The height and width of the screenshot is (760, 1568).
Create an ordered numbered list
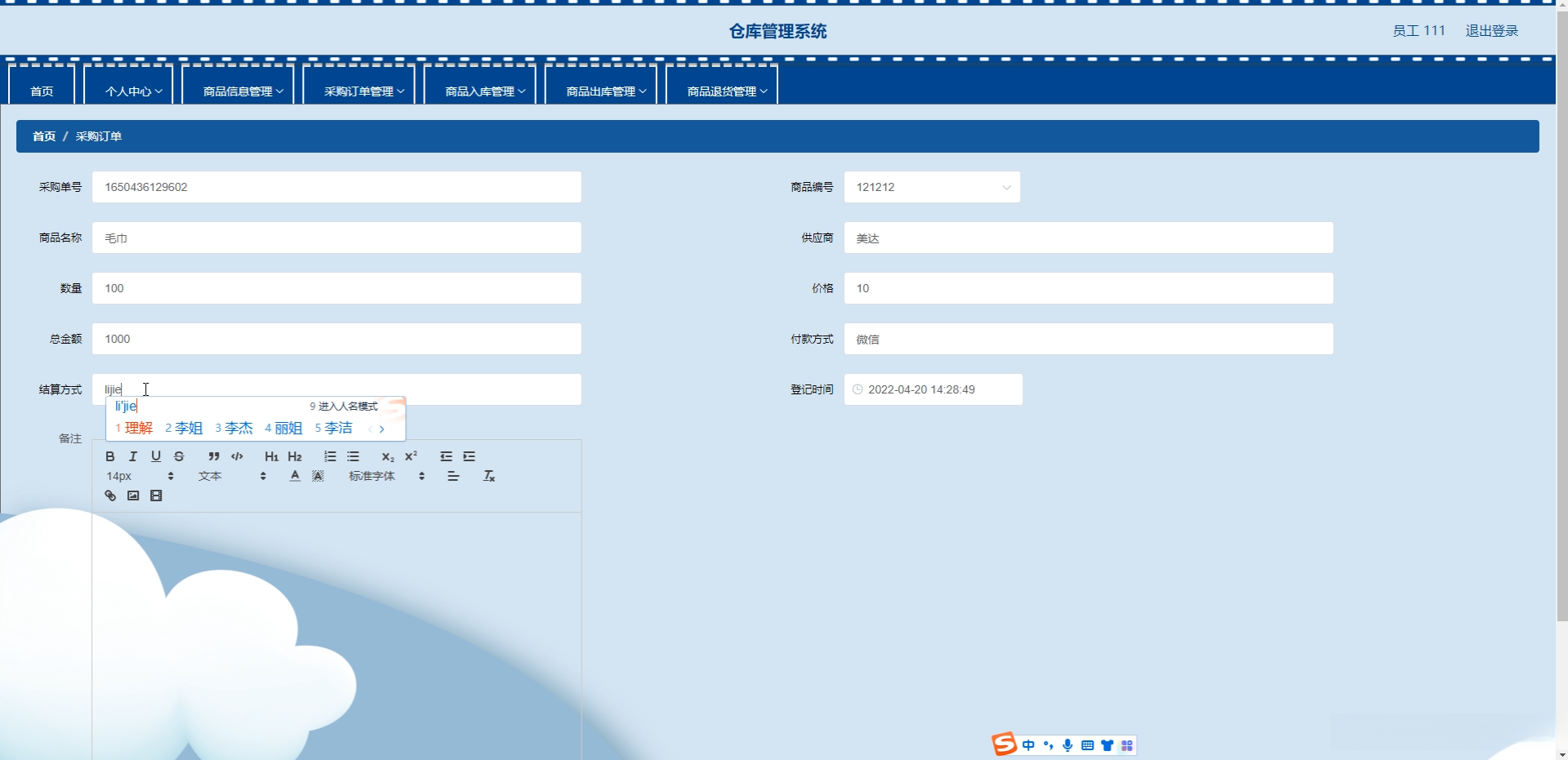pyautogui.click(x=330, y=456)
